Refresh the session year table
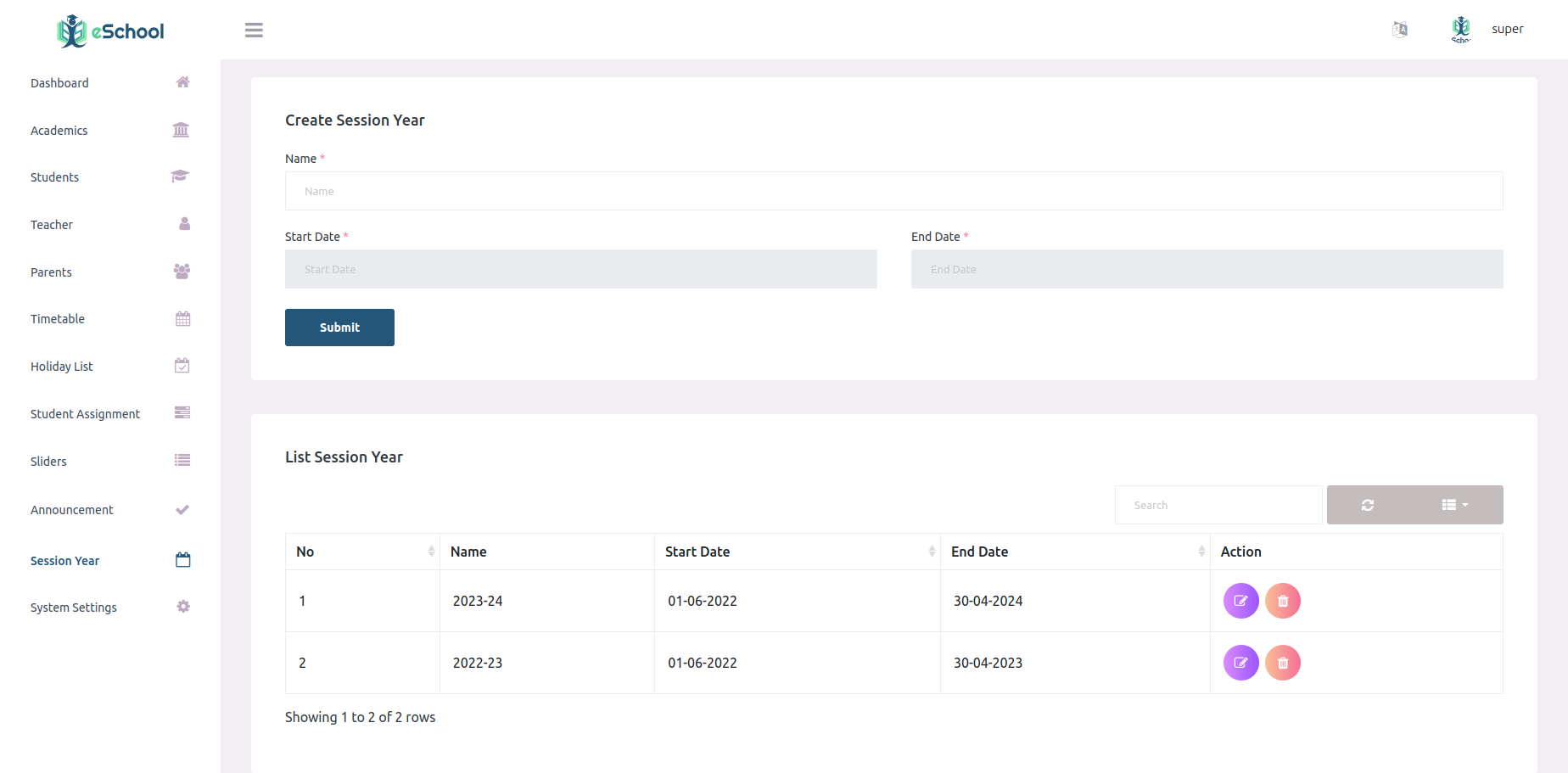Screen dimensions: 1568x773 1367,505
